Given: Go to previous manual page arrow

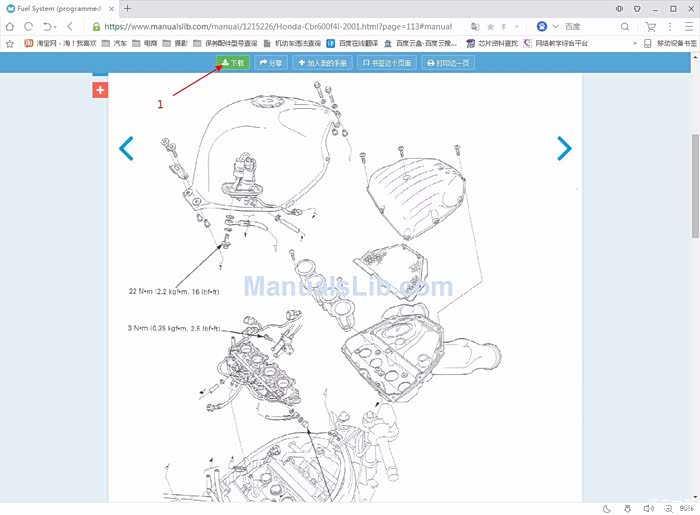Looking at the screenshot, I should coord(126,148).
